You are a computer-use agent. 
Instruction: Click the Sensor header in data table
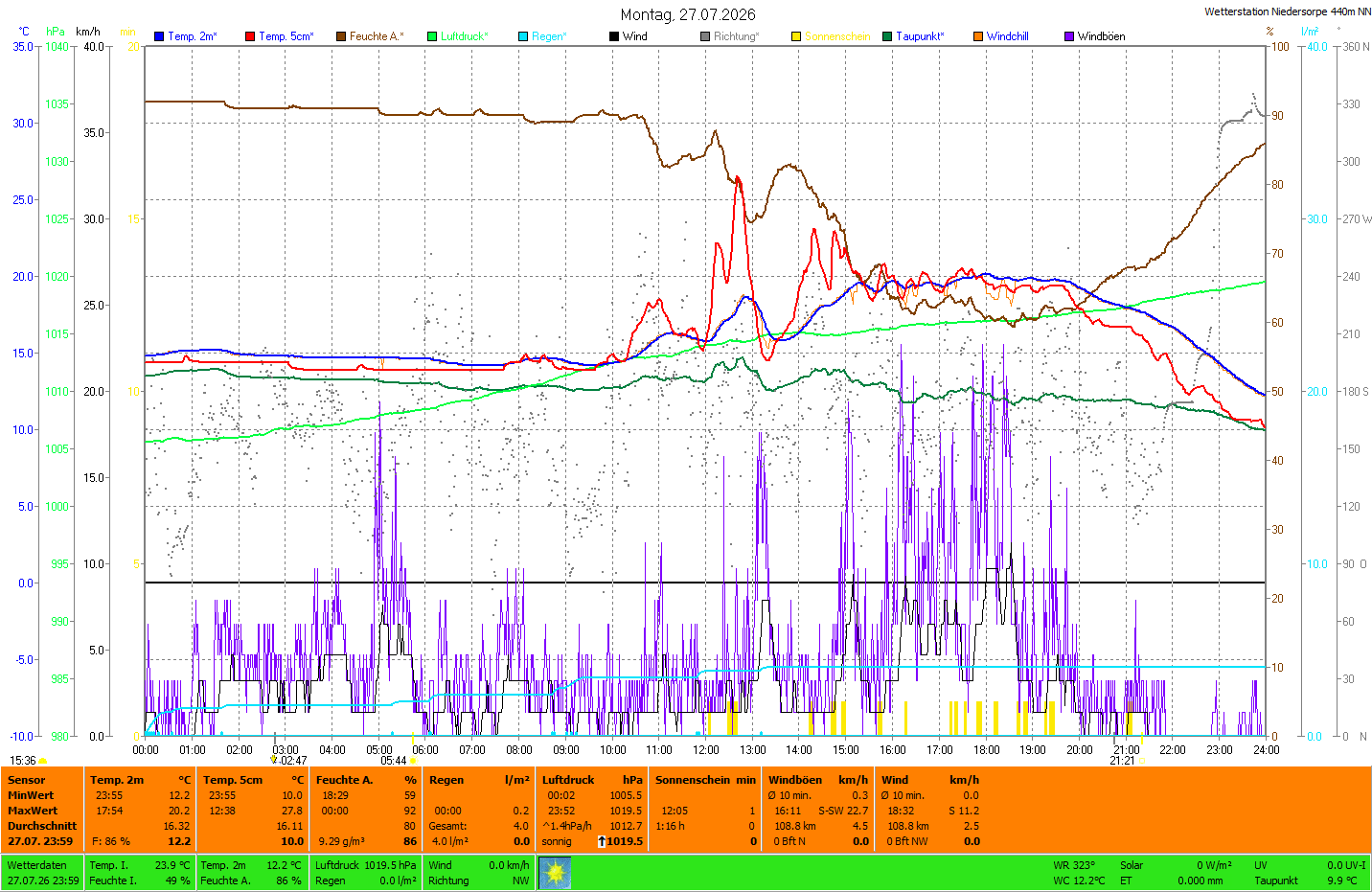(27, 780)
